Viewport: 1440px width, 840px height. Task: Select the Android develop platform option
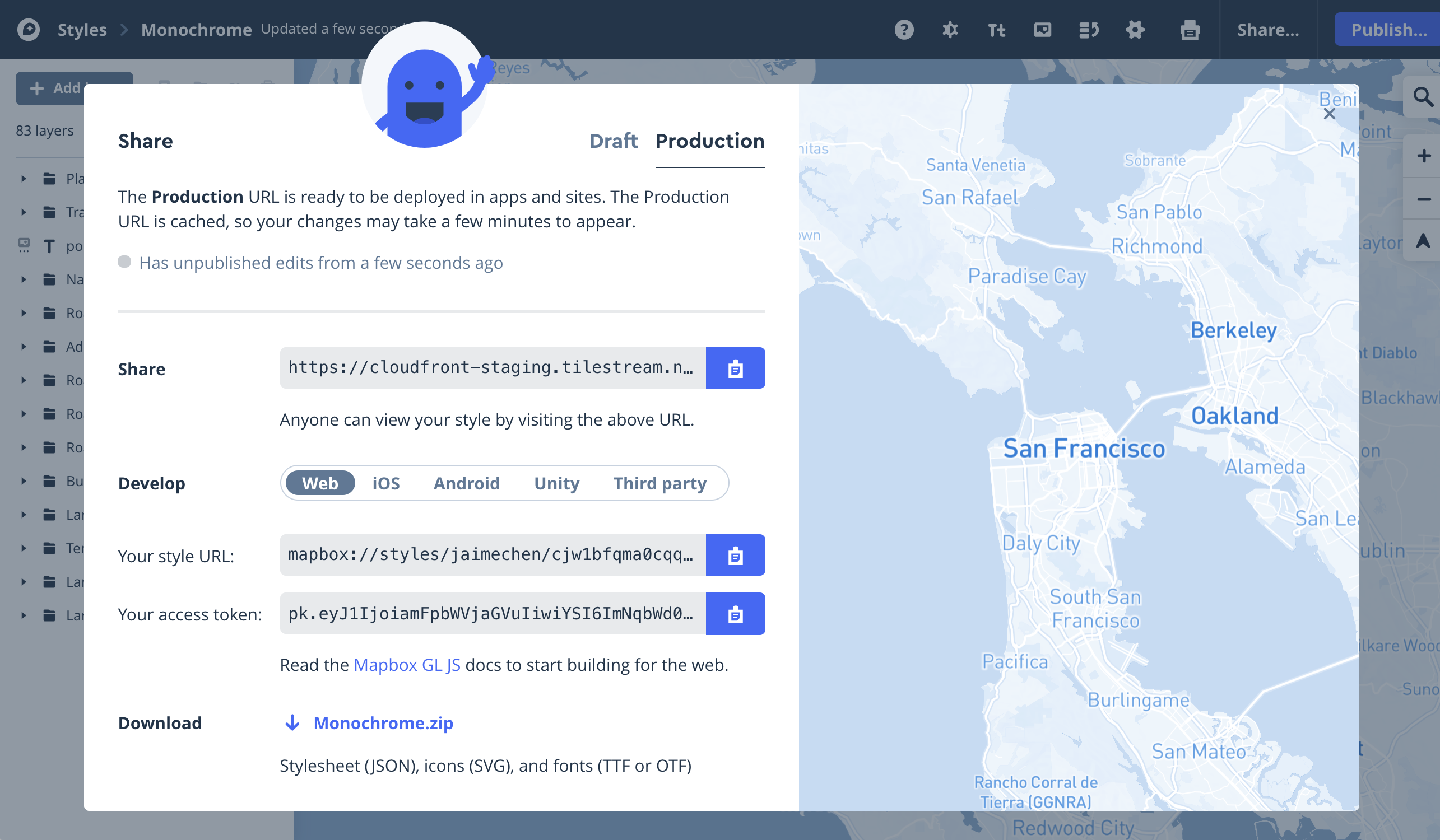[x=466, y=483]
